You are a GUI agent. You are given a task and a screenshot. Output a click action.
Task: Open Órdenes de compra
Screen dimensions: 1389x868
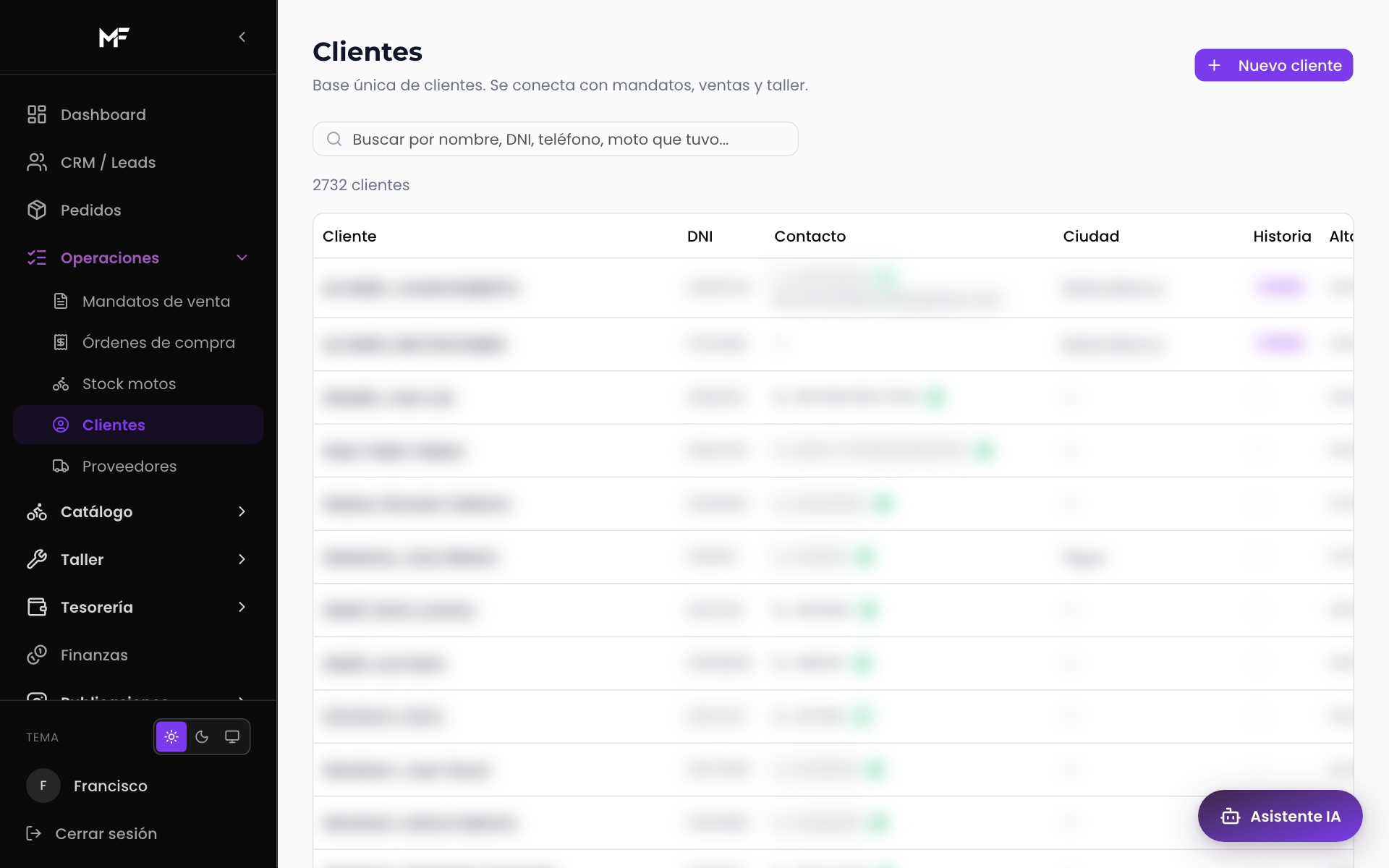click(x=138, y=342)
